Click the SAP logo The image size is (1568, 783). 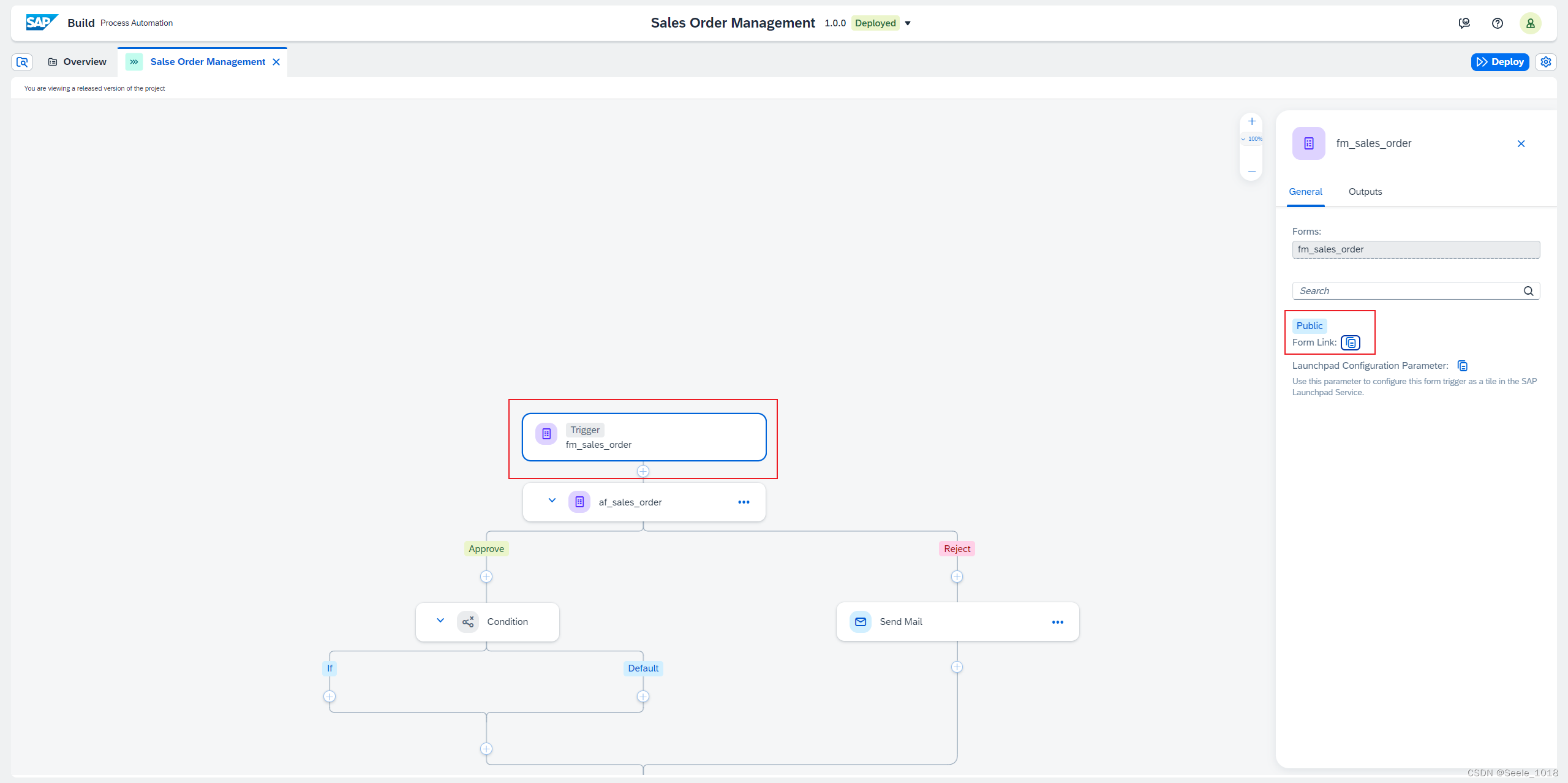click(x=42, y=23)
